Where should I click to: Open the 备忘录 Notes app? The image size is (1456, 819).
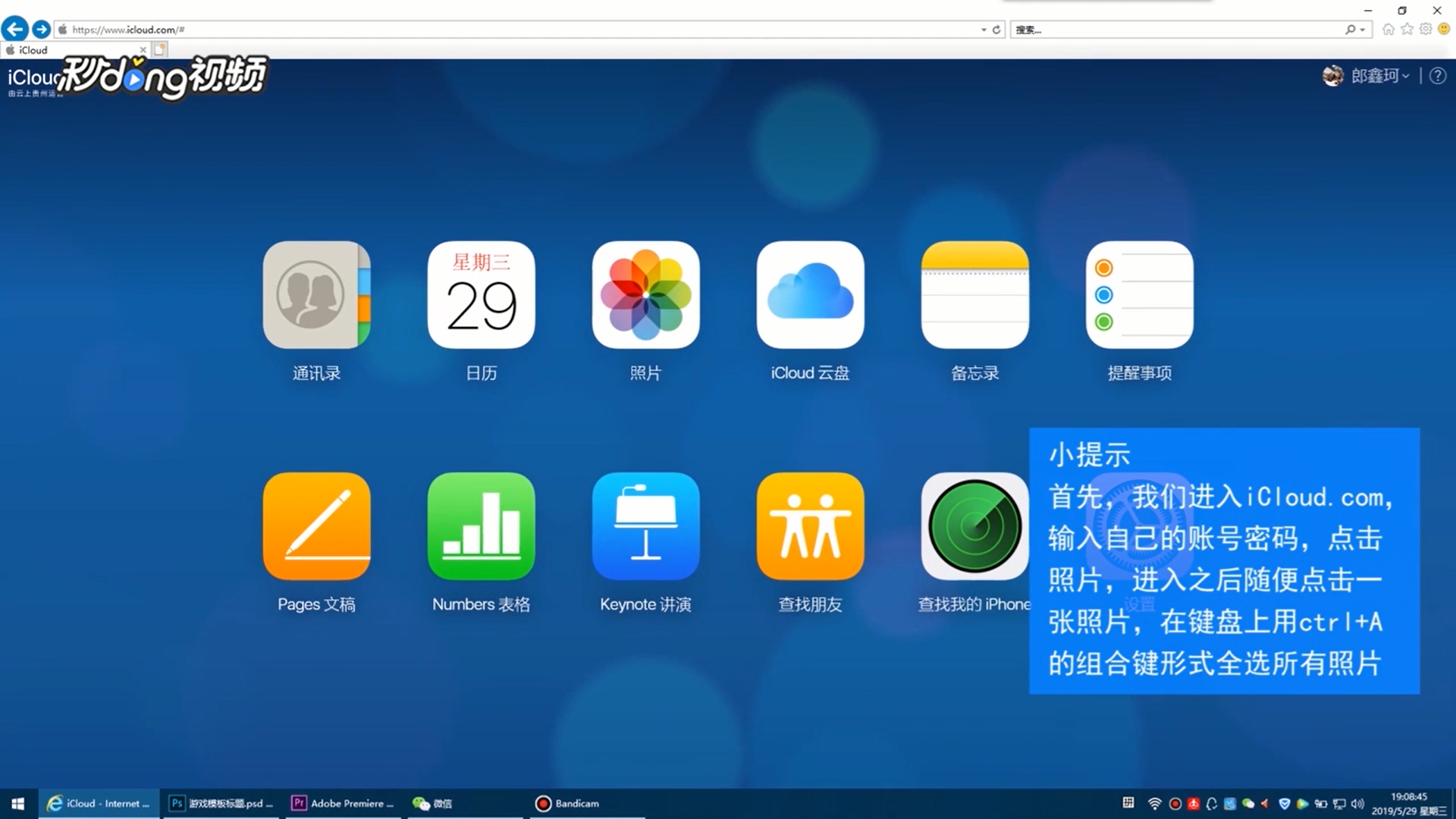tap(974, 295)
